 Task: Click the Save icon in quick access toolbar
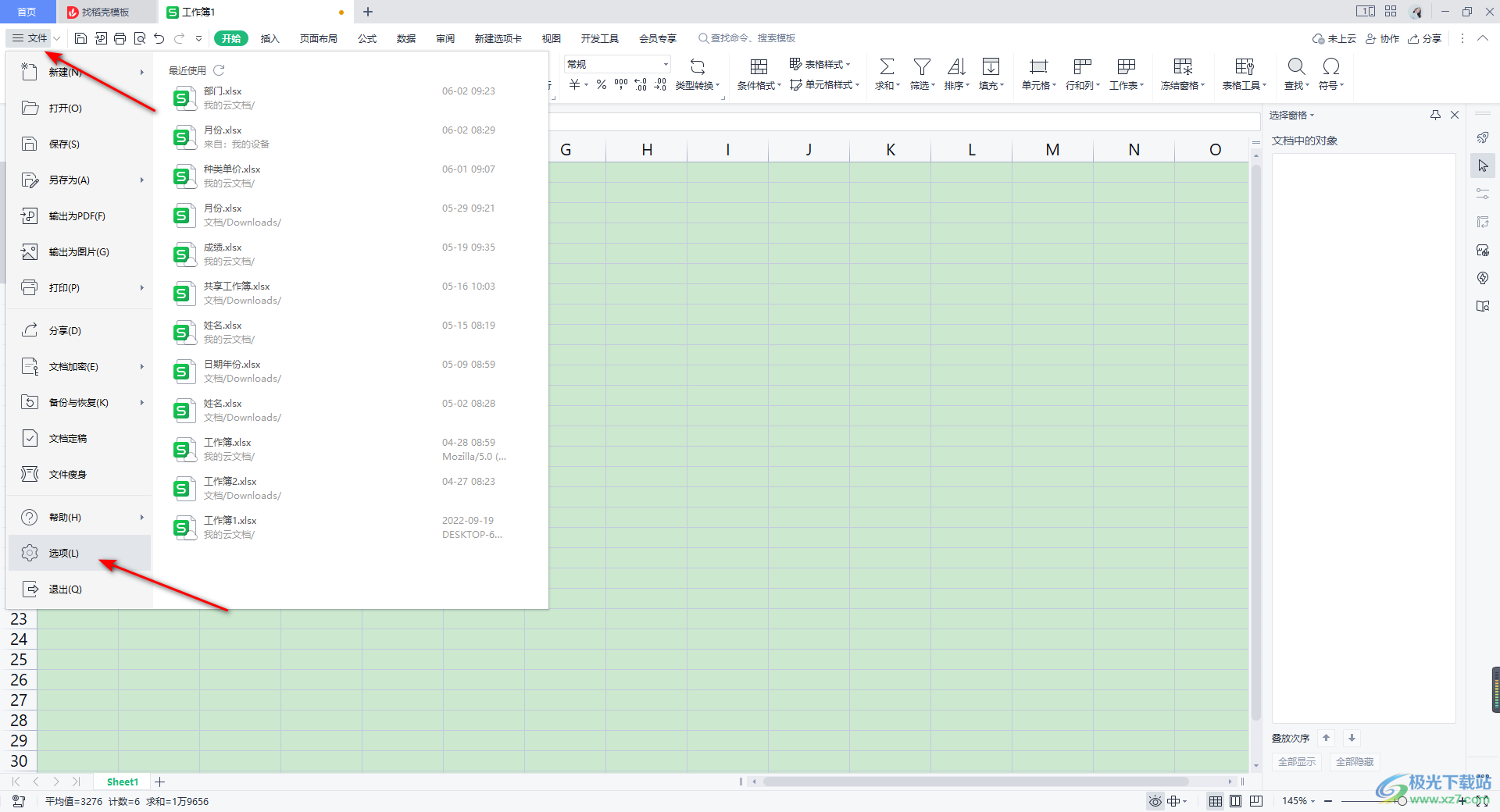(80, 38)
